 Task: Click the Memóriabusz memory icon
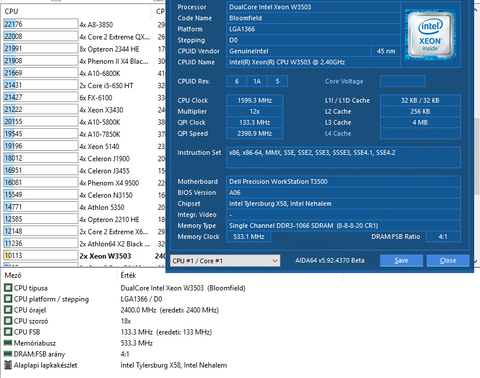coord(8,343)
